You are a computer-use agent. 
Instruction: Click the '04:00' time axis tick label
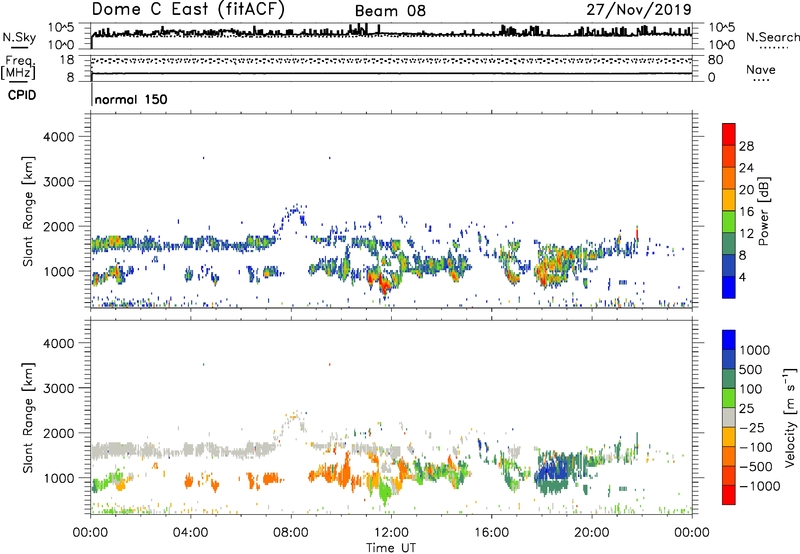tap(190, 533)
